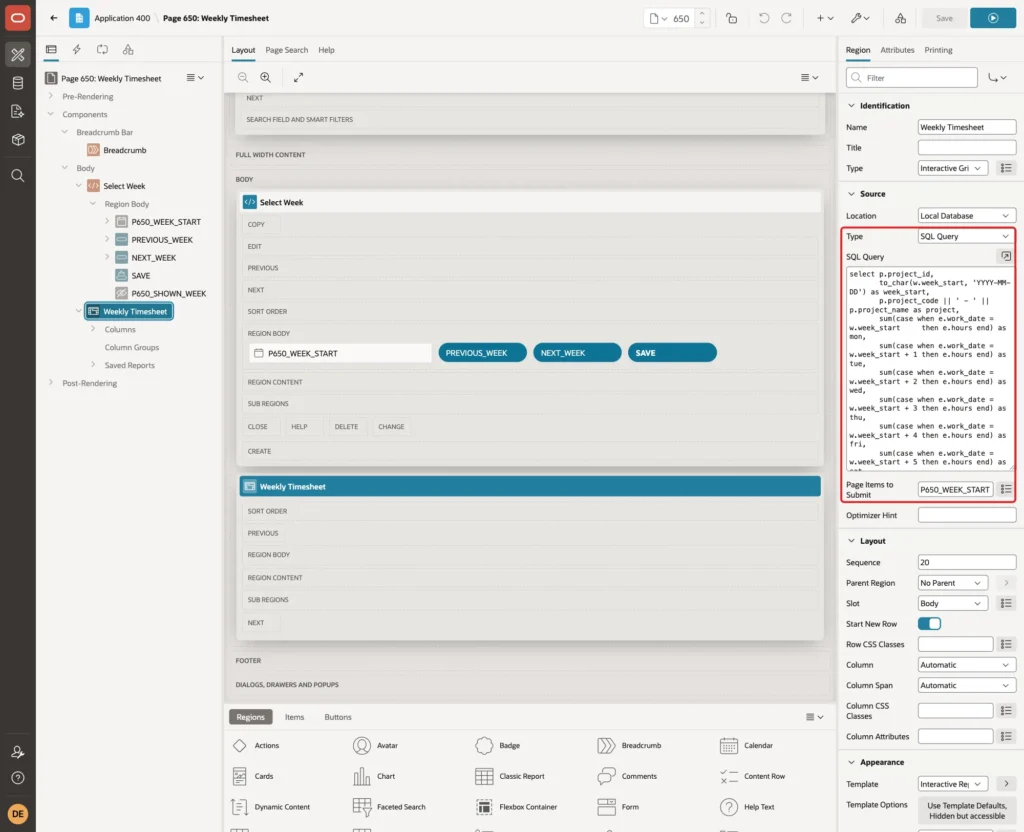Click the Undo icon in top toolbar
This screenshot has width=1024, height=832.
pyautogui.click(x=763, y=18)
